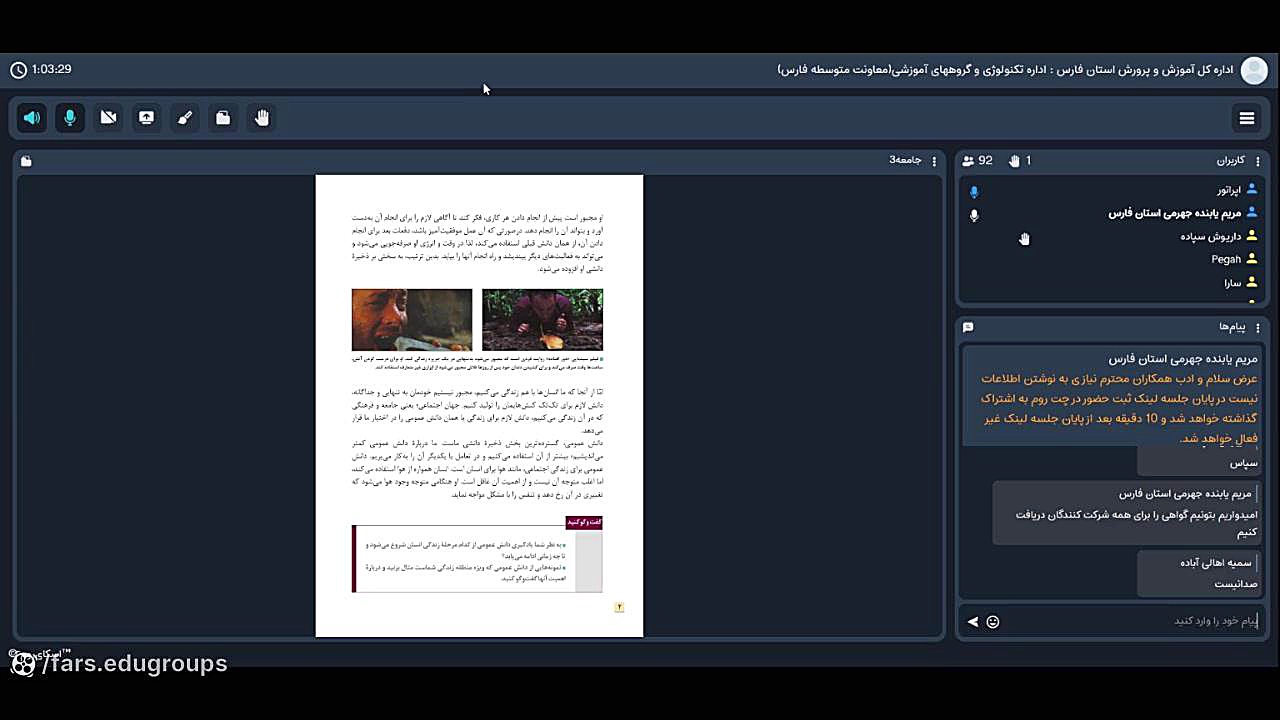Click the raised hands count icon
The height and width of the screenshot is (720, 1280).
click(x=1014, y=161)
